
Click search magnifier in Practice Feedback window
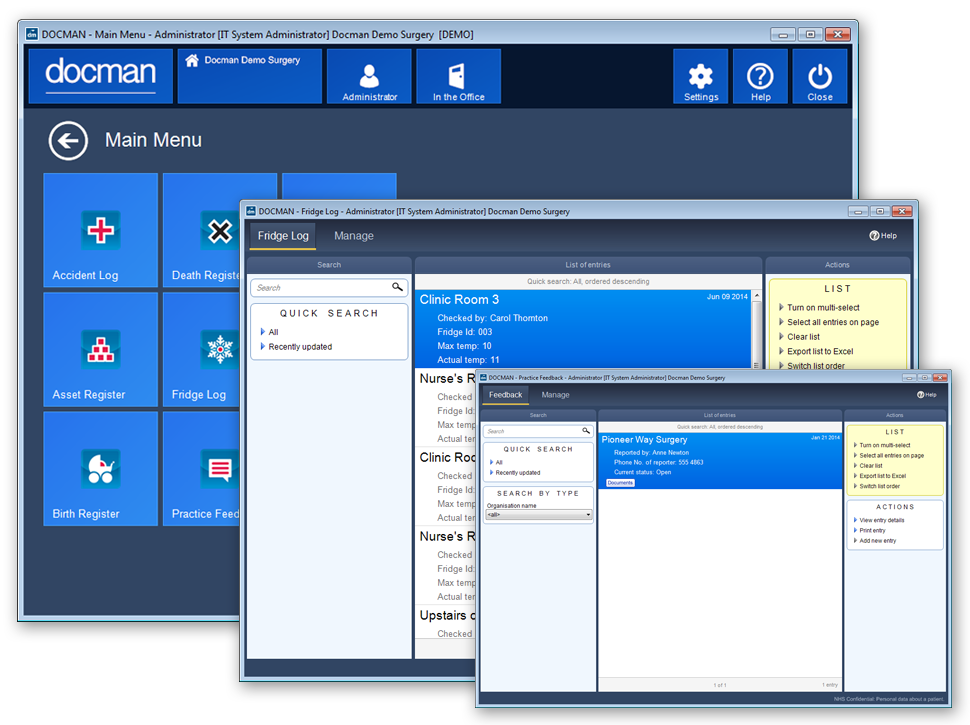click(586, 431)
